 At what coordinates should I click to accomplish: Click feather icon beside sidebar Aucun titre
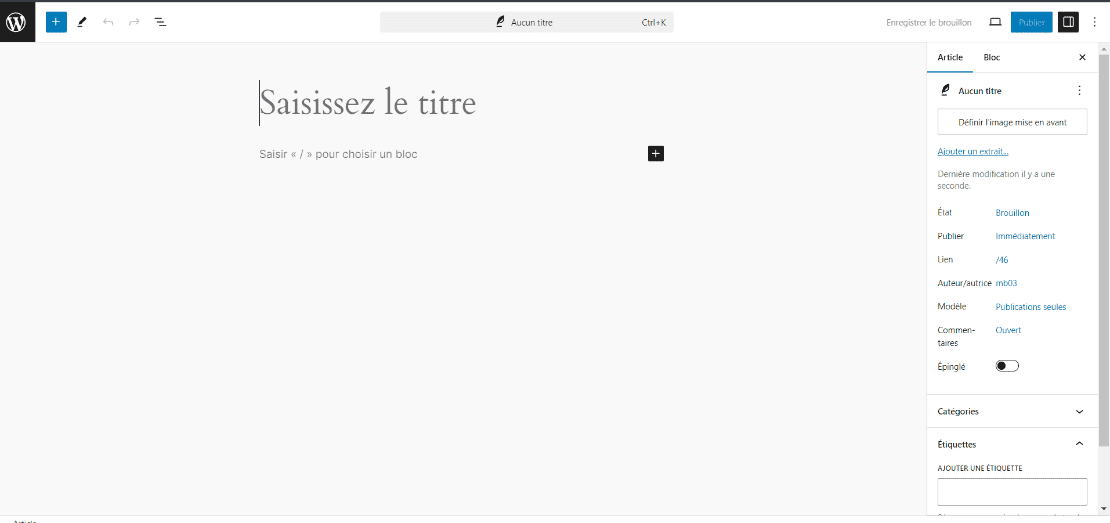click(944, 91)
